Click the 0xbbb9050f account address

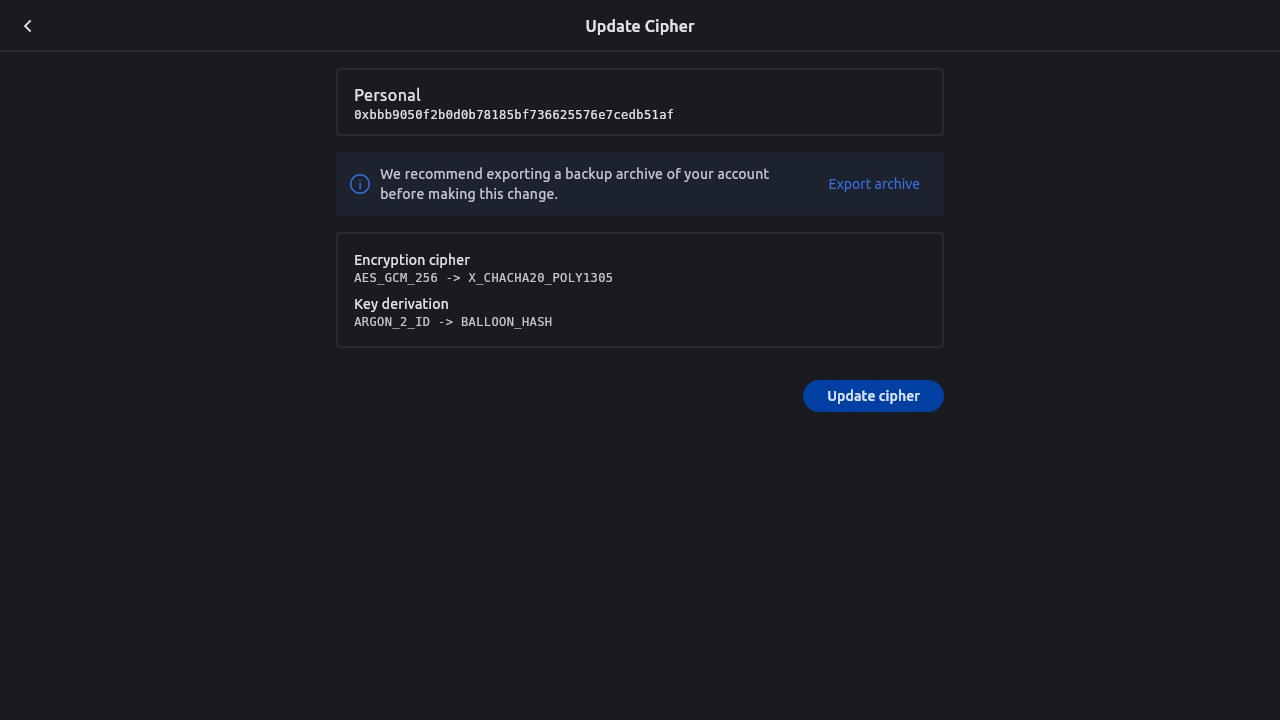pyautogui.click(x=513, y=115)
